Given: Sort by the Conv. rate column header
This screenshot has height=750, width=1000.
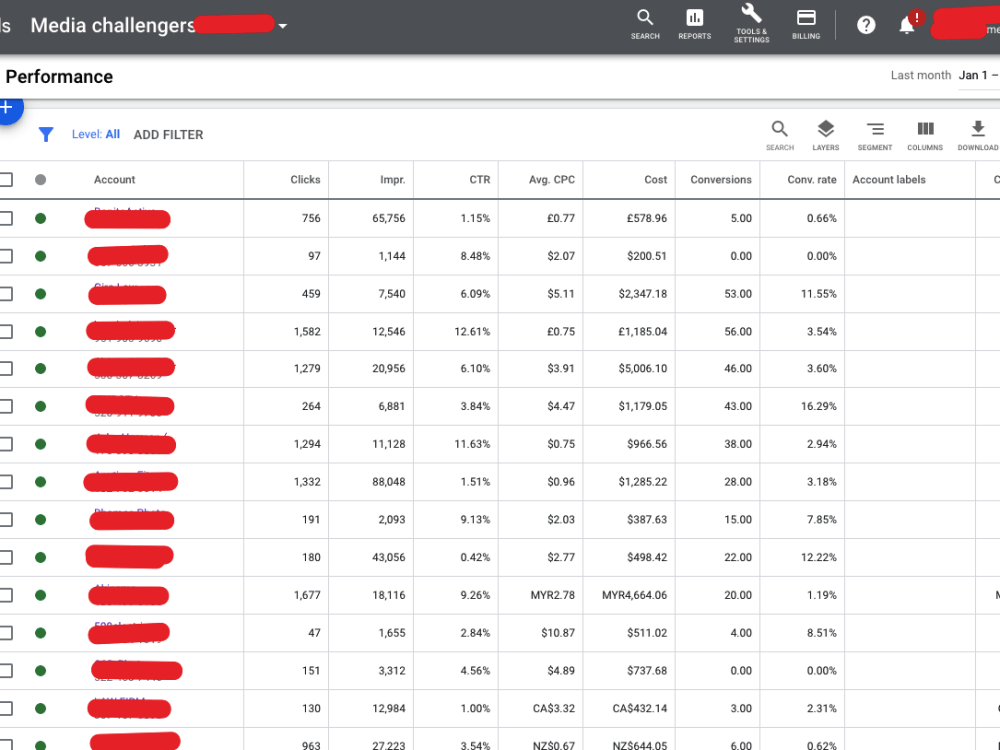Looking at the screenshot, I should click(811, 180).
